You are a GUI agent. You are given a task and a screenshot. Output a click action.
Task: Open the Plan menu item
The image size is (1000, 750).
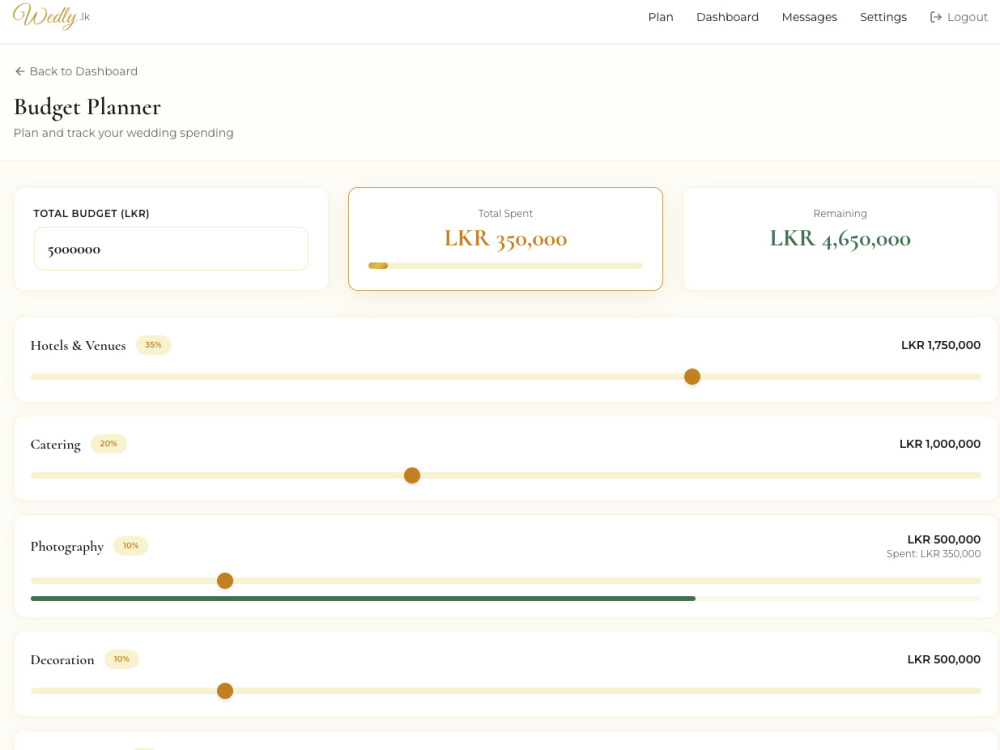coord(660,17)
